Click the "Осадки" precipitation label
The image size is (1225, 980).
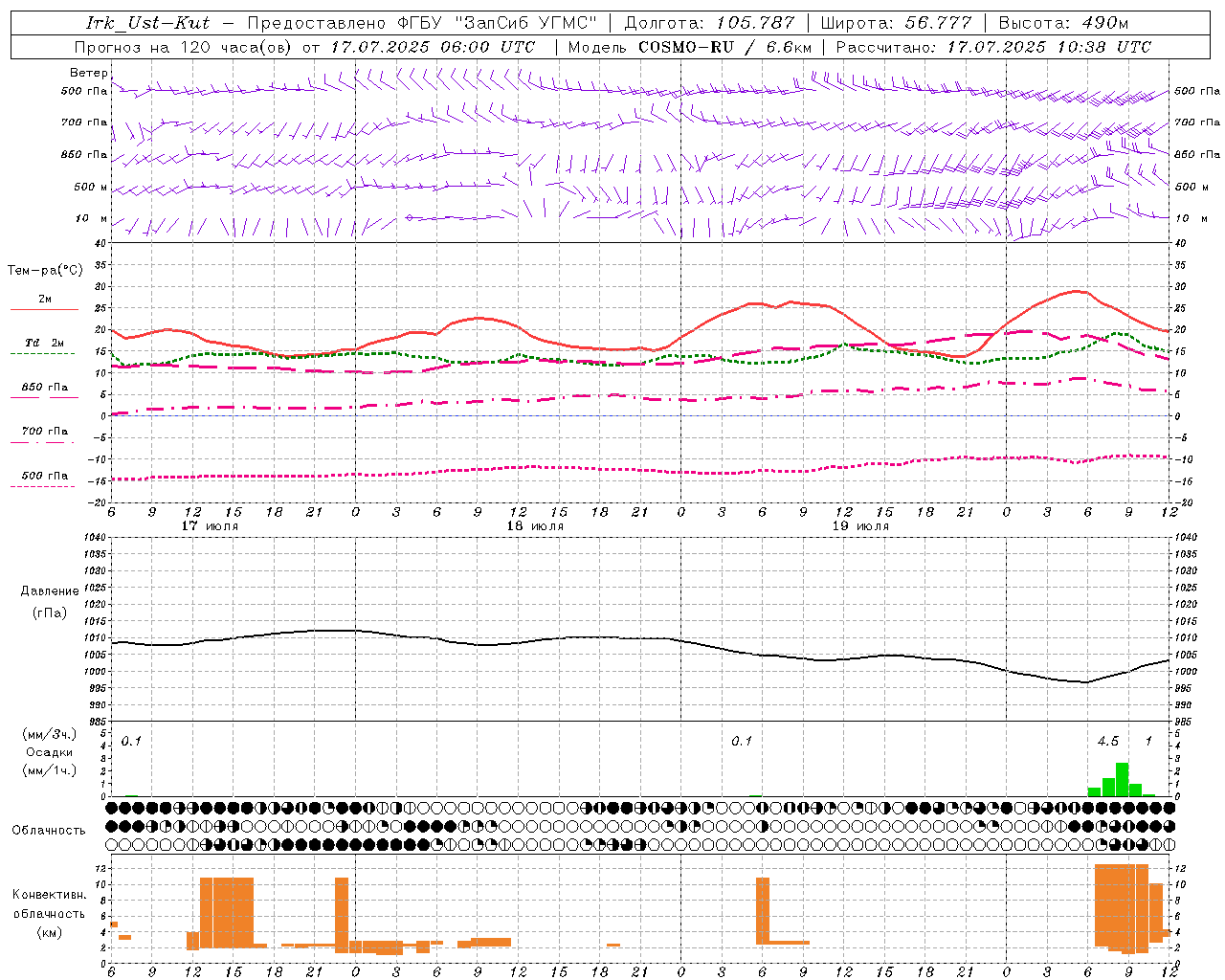(50, 752)
